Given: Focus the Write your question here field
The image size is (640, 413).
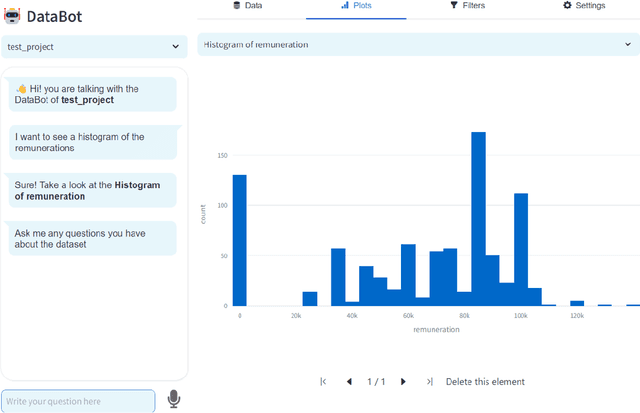Looking at the screenshot, I should click(x=78, y=401).
